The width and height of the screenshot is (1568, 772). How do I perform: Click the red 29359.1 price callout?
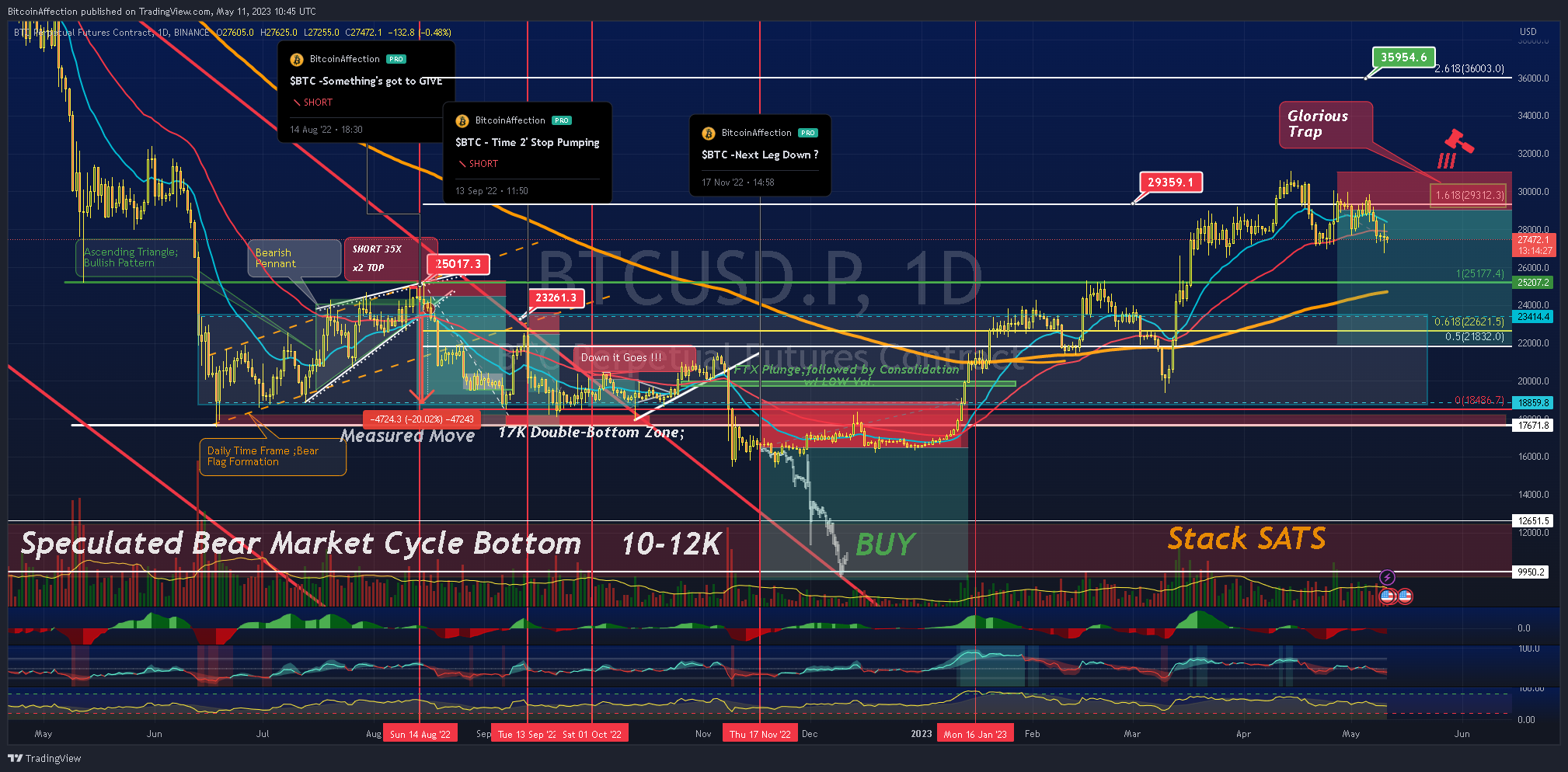(1171, 183)
